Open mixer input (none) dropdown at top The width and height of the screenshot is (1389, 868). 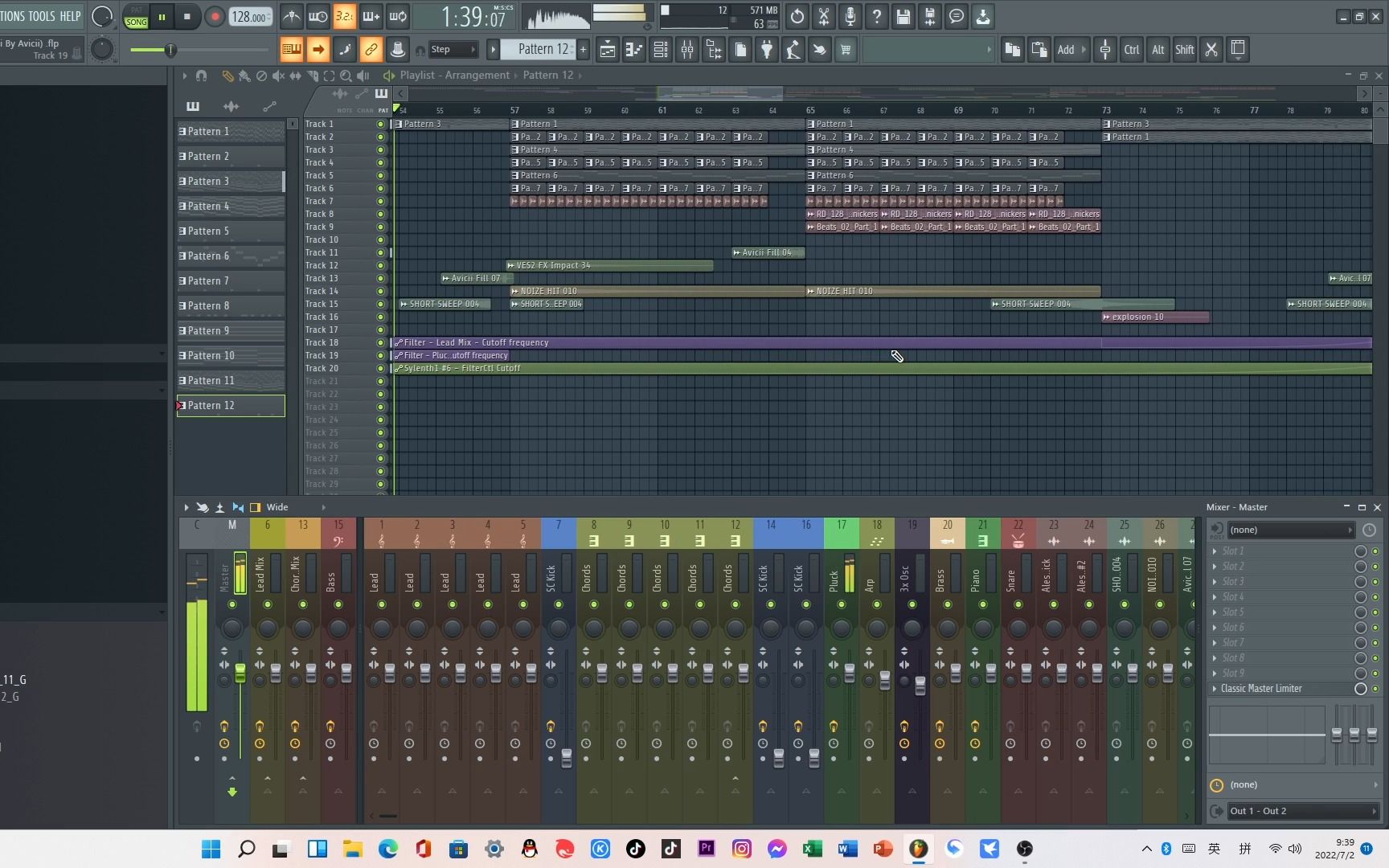click(1290, 530)
